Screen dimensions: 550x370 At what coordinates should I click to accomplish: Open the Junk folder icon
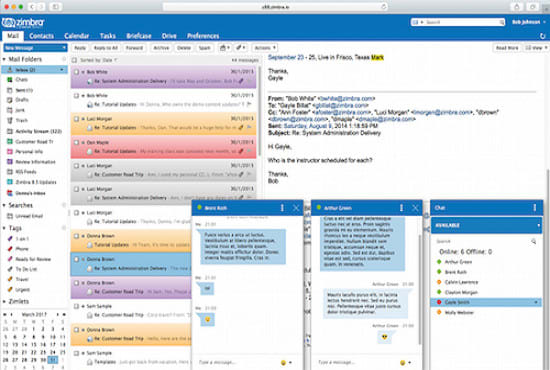pos(10,110)
